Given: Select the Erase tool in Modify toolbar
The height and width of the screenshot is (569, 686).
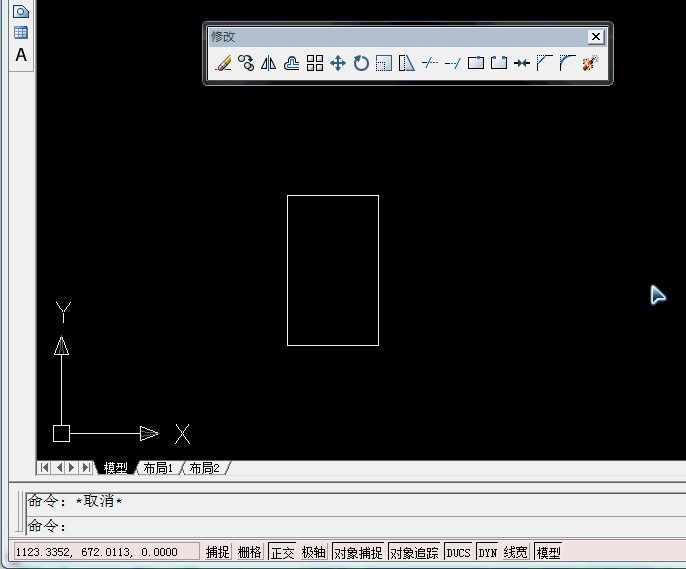Looking at the screenshot, I should [x=223, y=63].
